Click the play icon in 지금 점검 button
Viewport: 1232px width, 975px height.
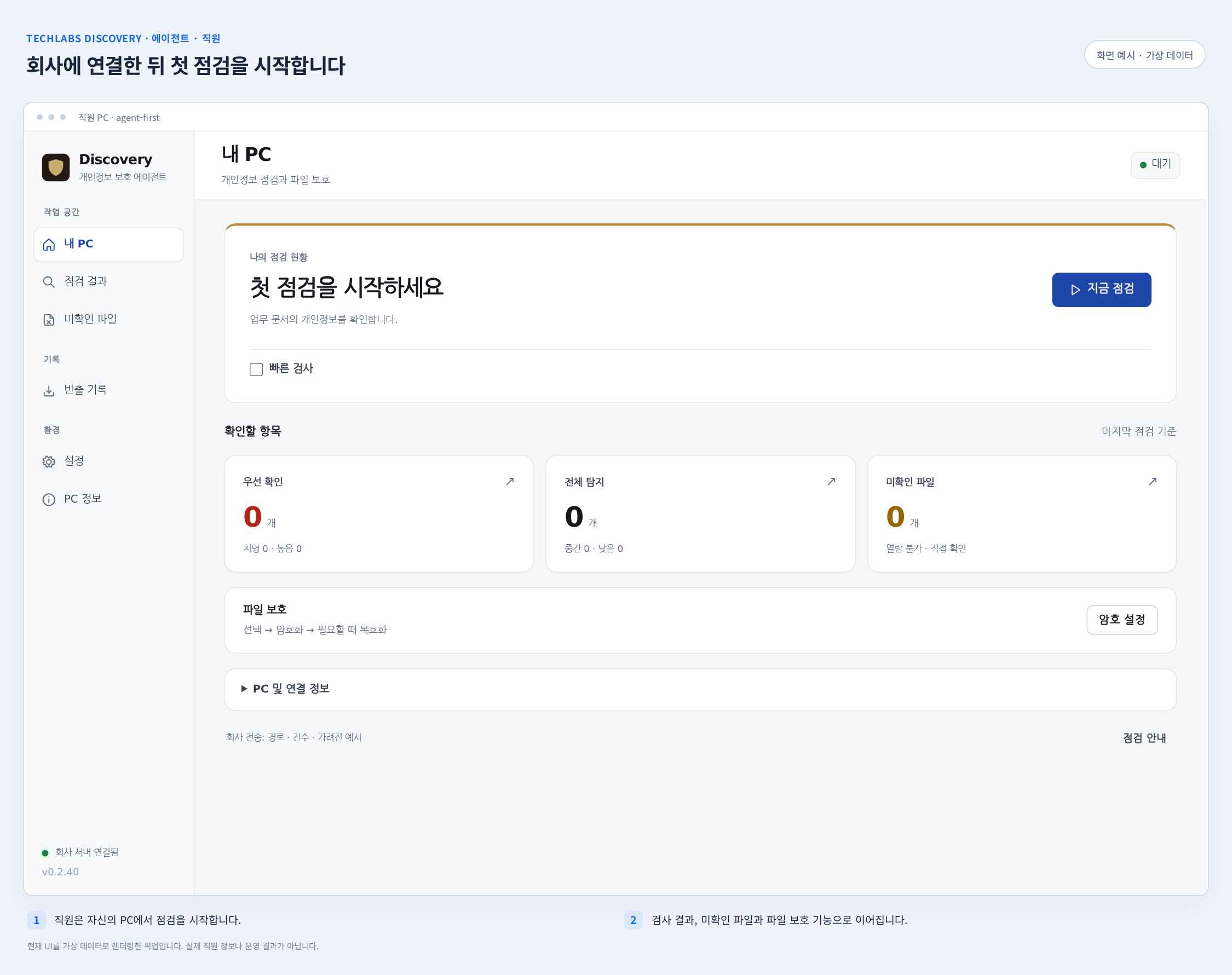pos(1075,290)
